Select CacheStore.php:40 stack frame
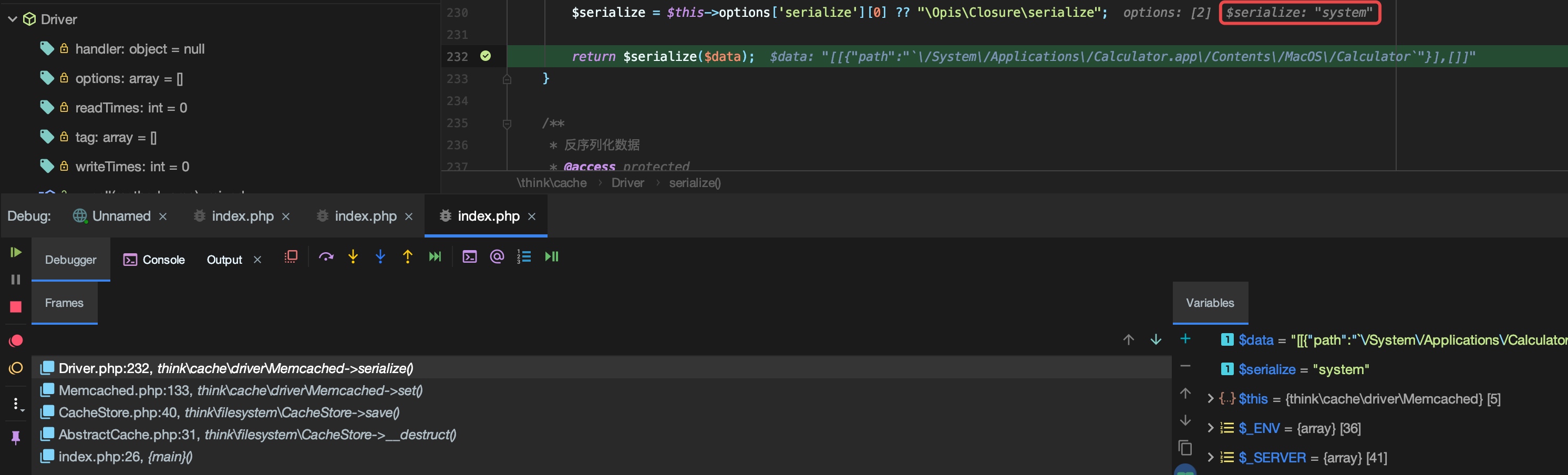The width and height of the screenshot is (1568, 475). coord(601,412)
